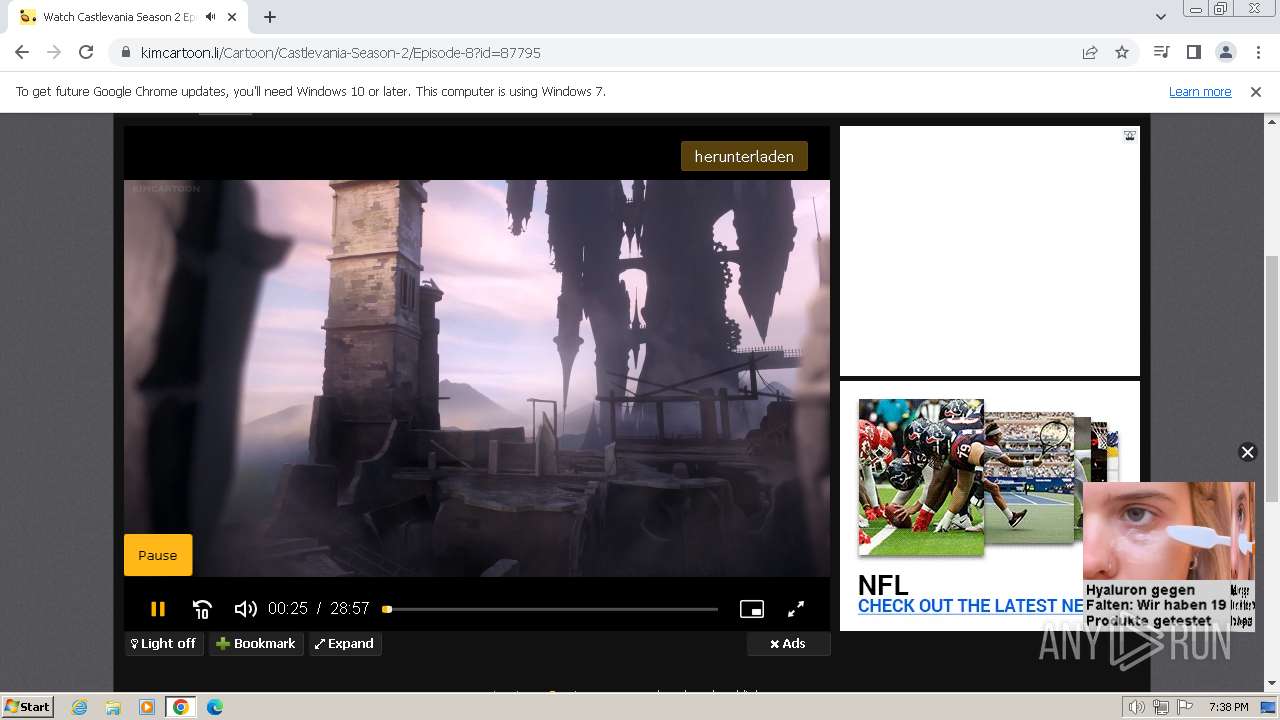Share this page icon in address bar

(1090, 53)
